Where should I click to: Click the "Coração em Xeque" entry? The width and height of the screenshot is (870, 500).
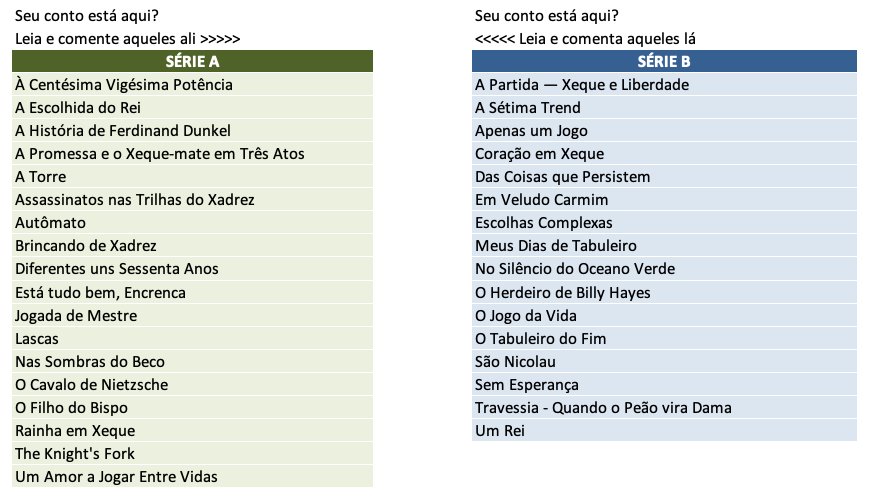coord(540,154)
